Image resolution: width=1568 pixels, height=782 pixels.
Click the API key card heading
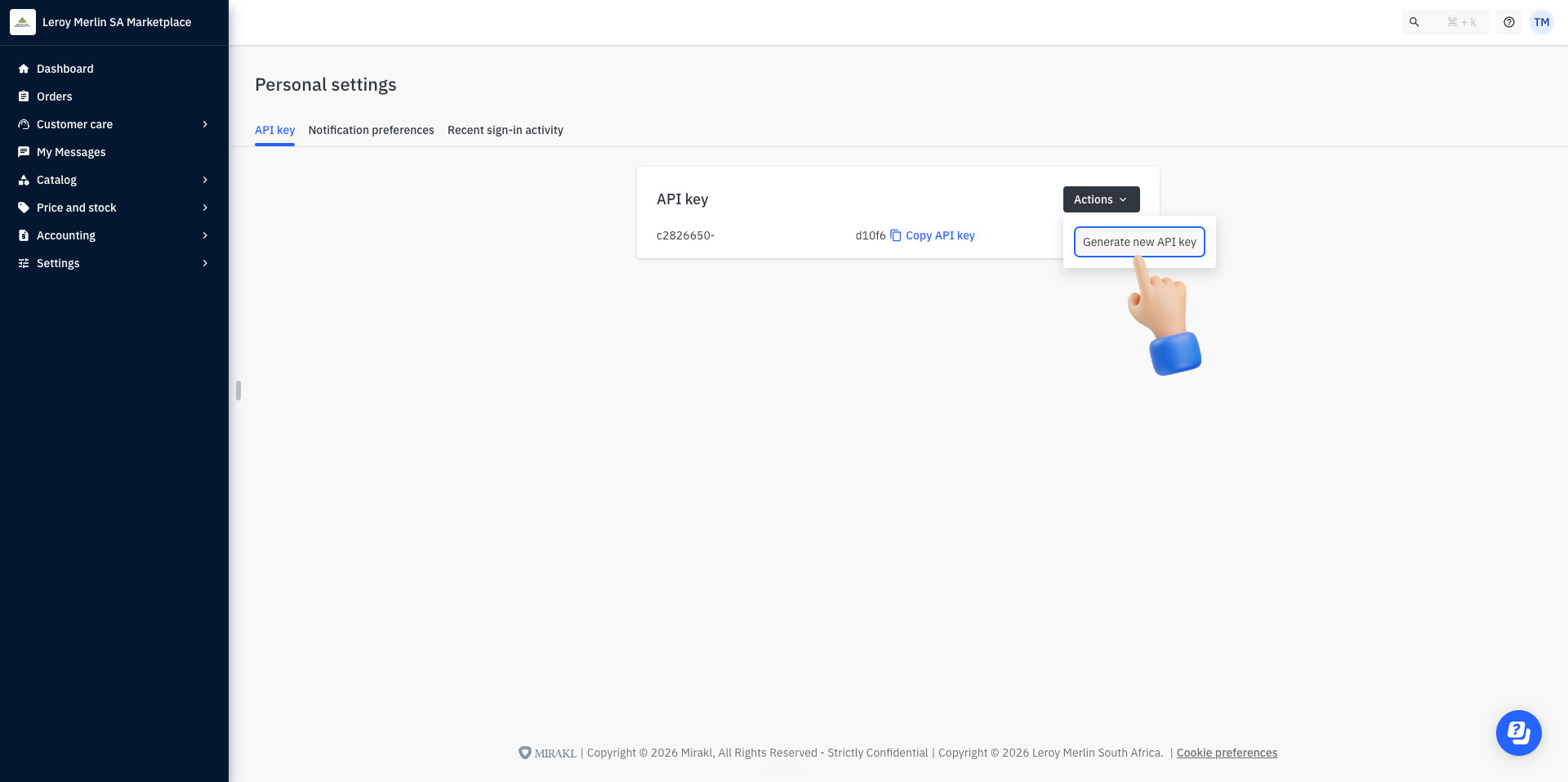click(682, 199)
